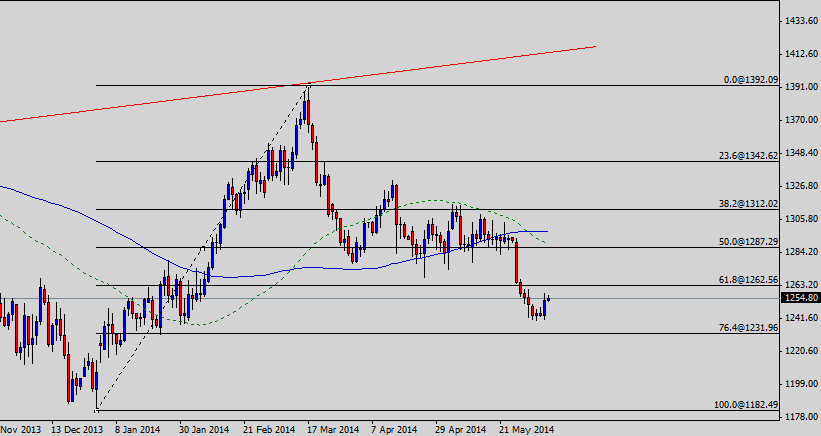The image size is (821, 436).
Task: Click the 38.2@1312.02 retracement label
Action: pyautogui.click(x=748, y=203)
